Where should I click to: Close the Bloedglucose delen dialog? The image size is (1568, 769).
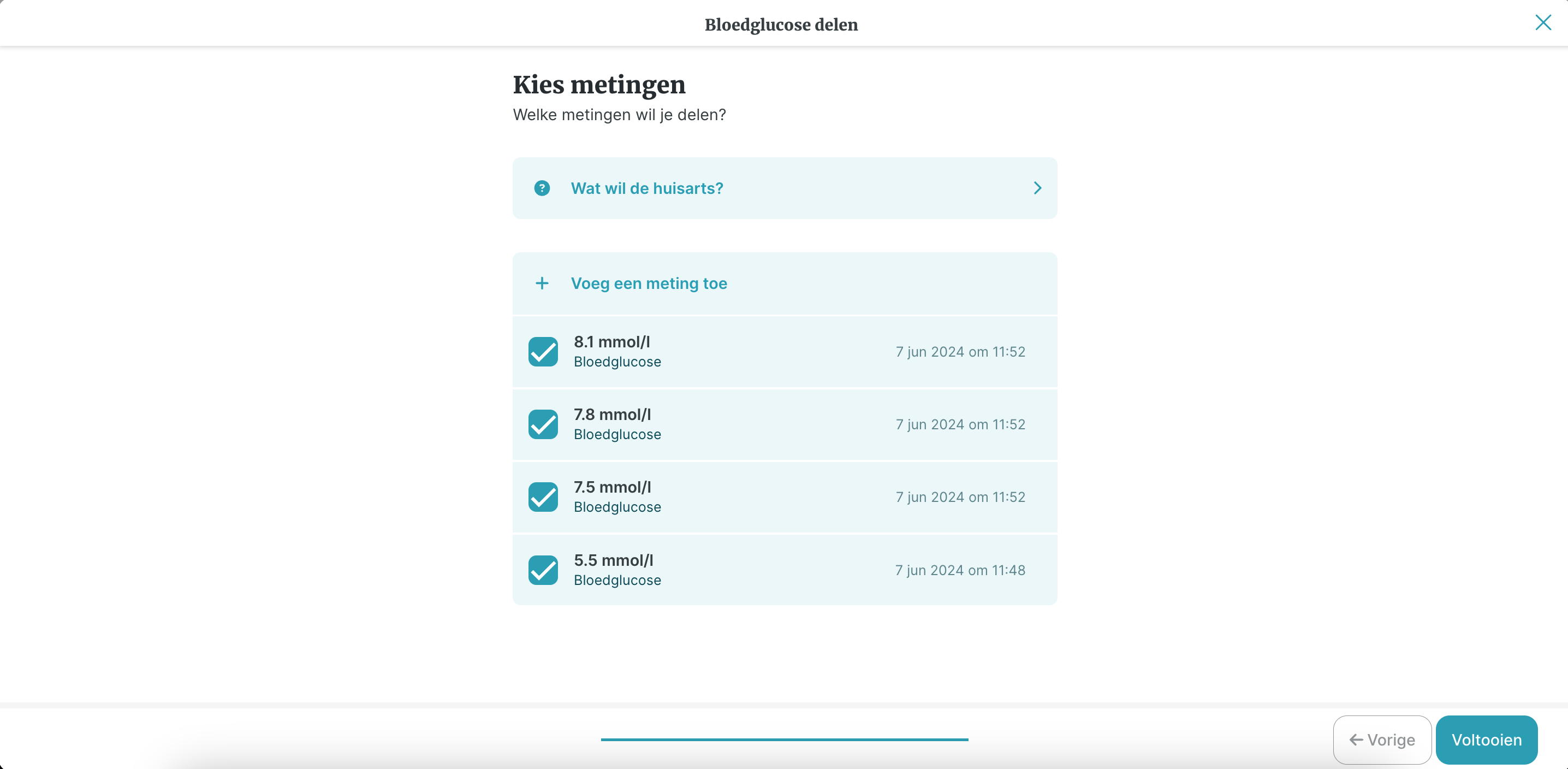point(1542,23)
